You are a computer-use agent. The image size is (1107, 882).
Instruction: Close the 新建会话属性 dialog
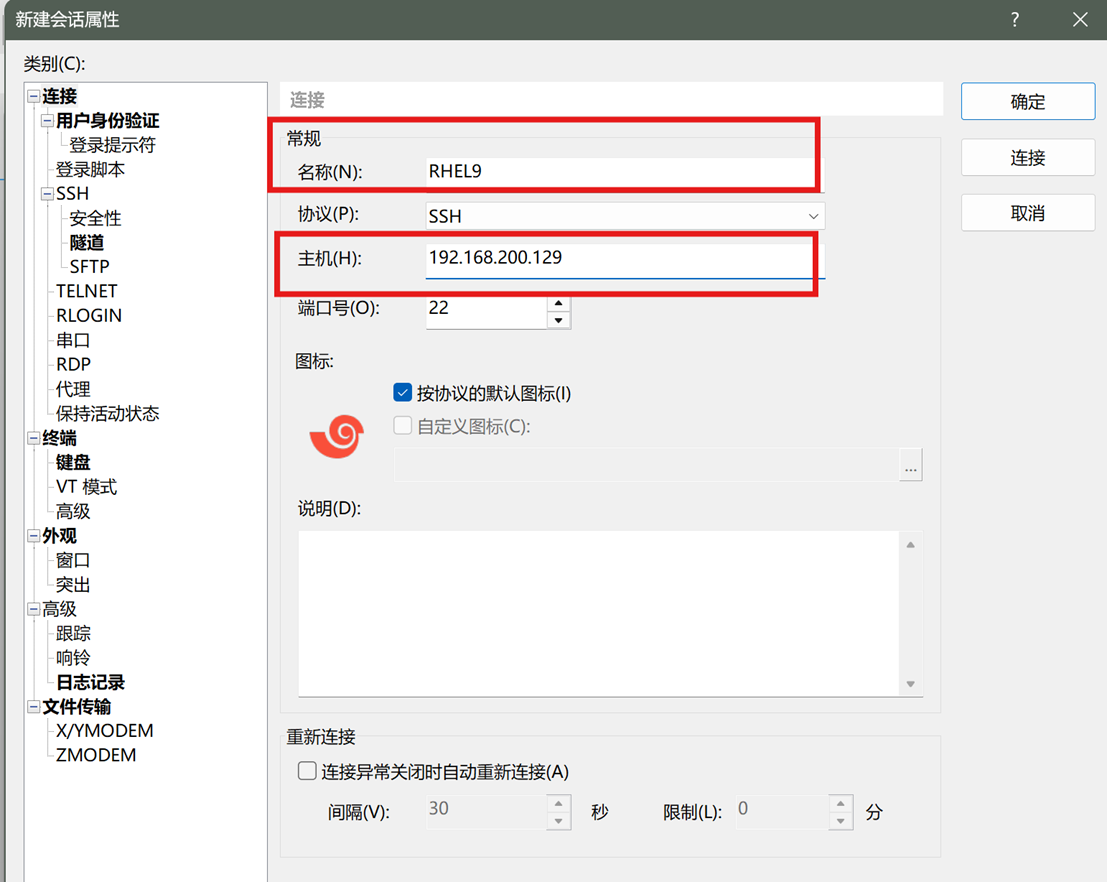[1080, 20]
